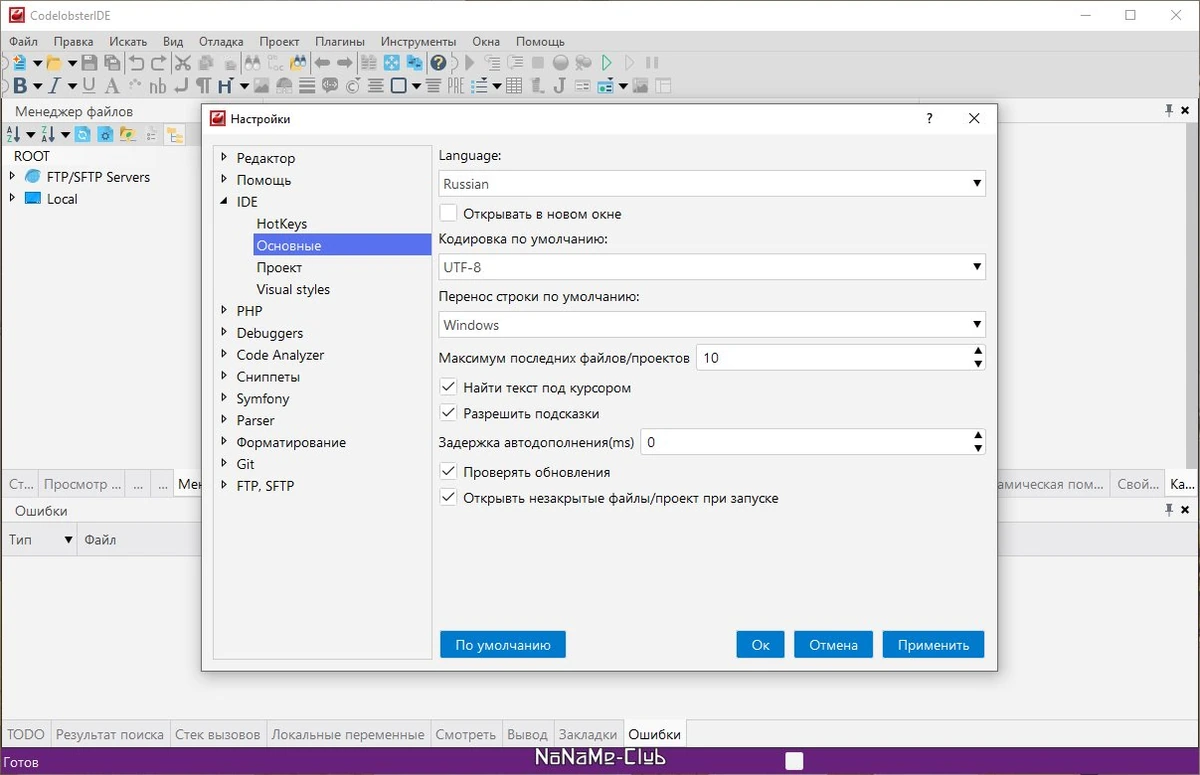This screenshot has width=1200, height=775.
Task: Click the Italic I formatting icon
Action: [x=54, y=86]
